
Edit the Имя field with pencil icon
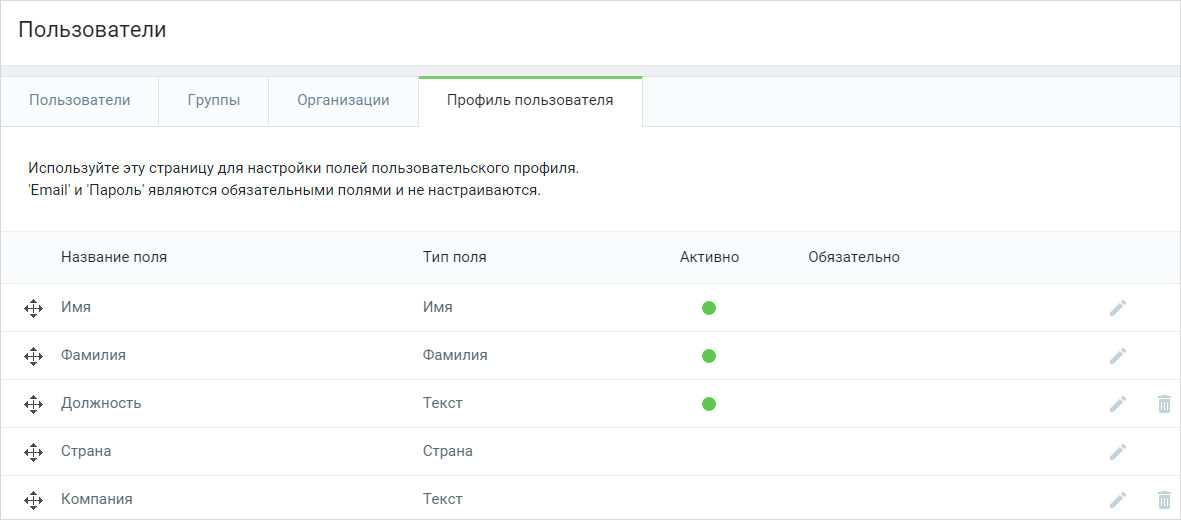1118,307
